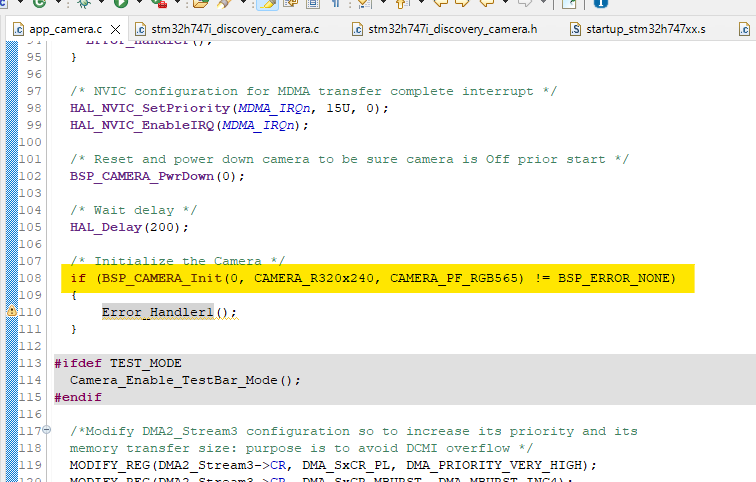This screenshot has width=756, height=482.
Task: Open the dropdown arrow next to Debug icon
Action: [x=102, y=2]
